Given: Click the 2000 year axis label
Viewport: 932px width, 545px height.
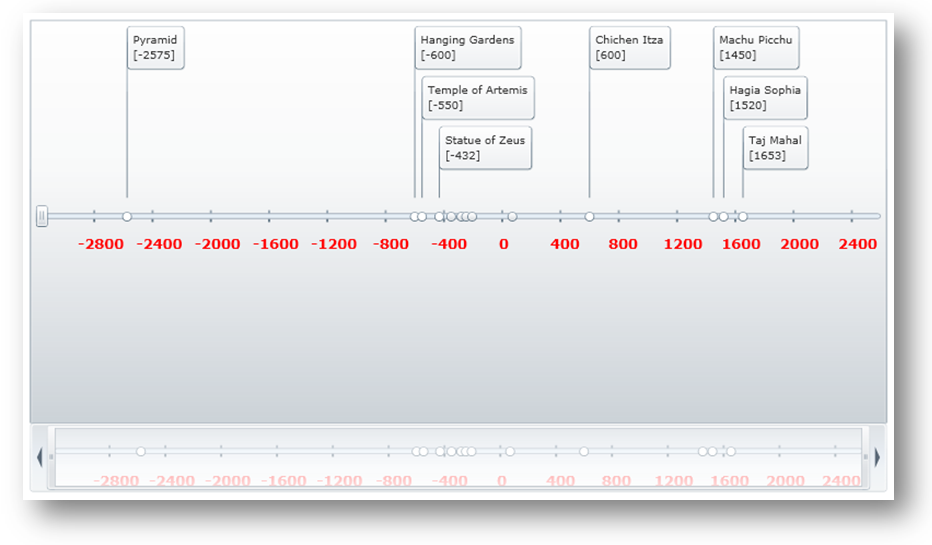Looking at the screenshot, I should click(x=799, y=244).
